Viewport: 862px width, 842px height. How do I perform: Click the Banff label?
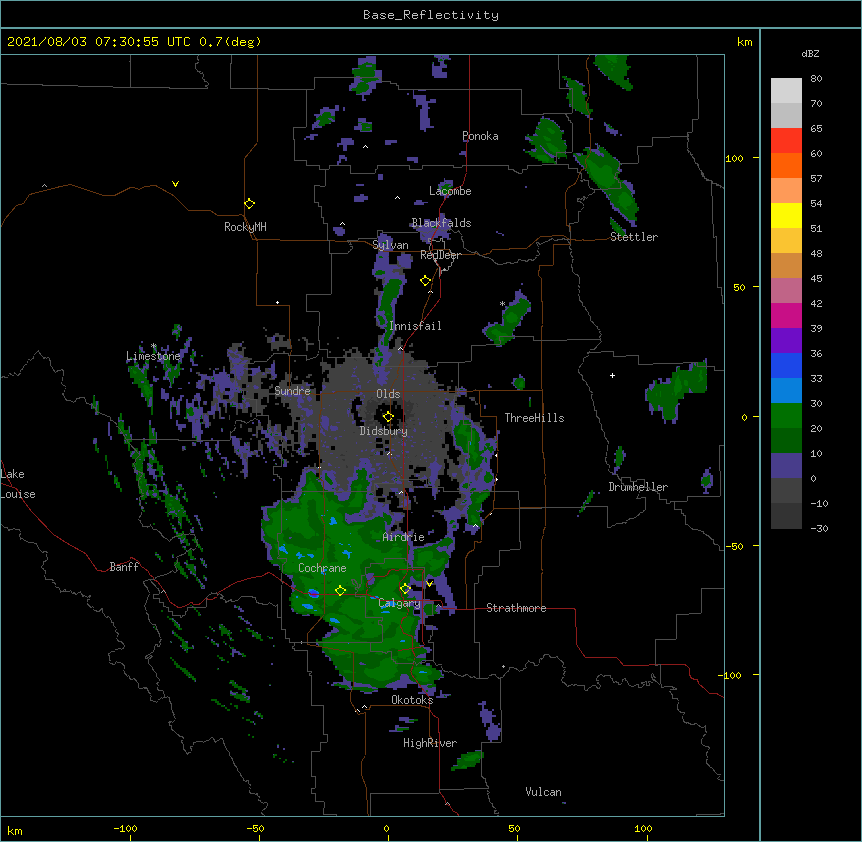point(124,567)
